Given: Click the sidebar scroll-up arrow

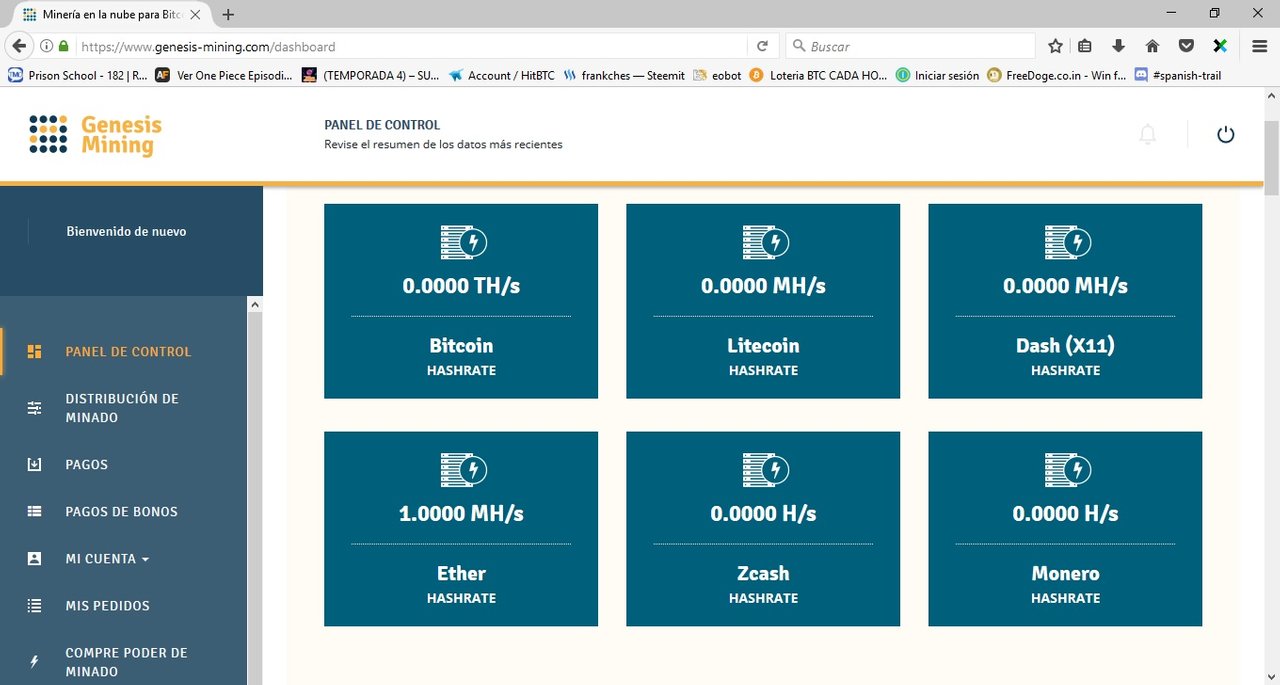Looking at the screenshot, I should (254, 304).
